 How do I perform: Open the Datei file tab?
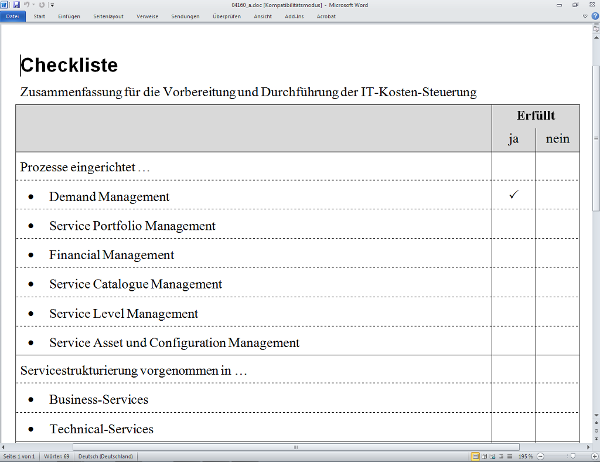[x=13, y=17]
